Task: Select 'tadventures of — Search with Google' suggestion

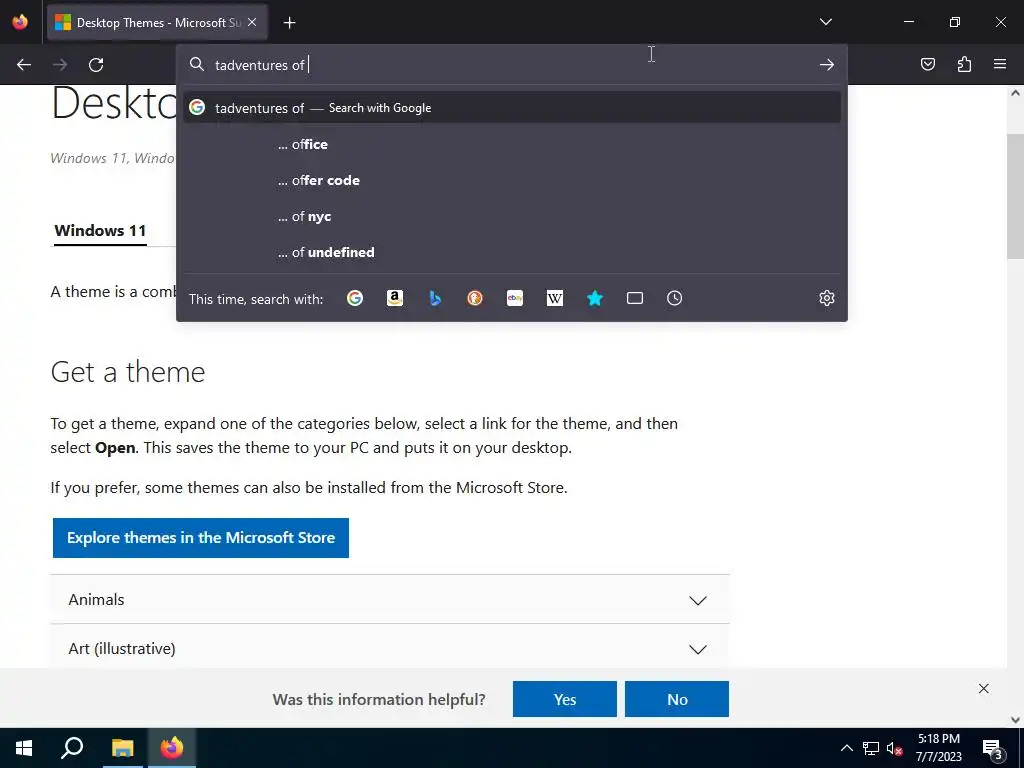Action: (x=512, y=108)
